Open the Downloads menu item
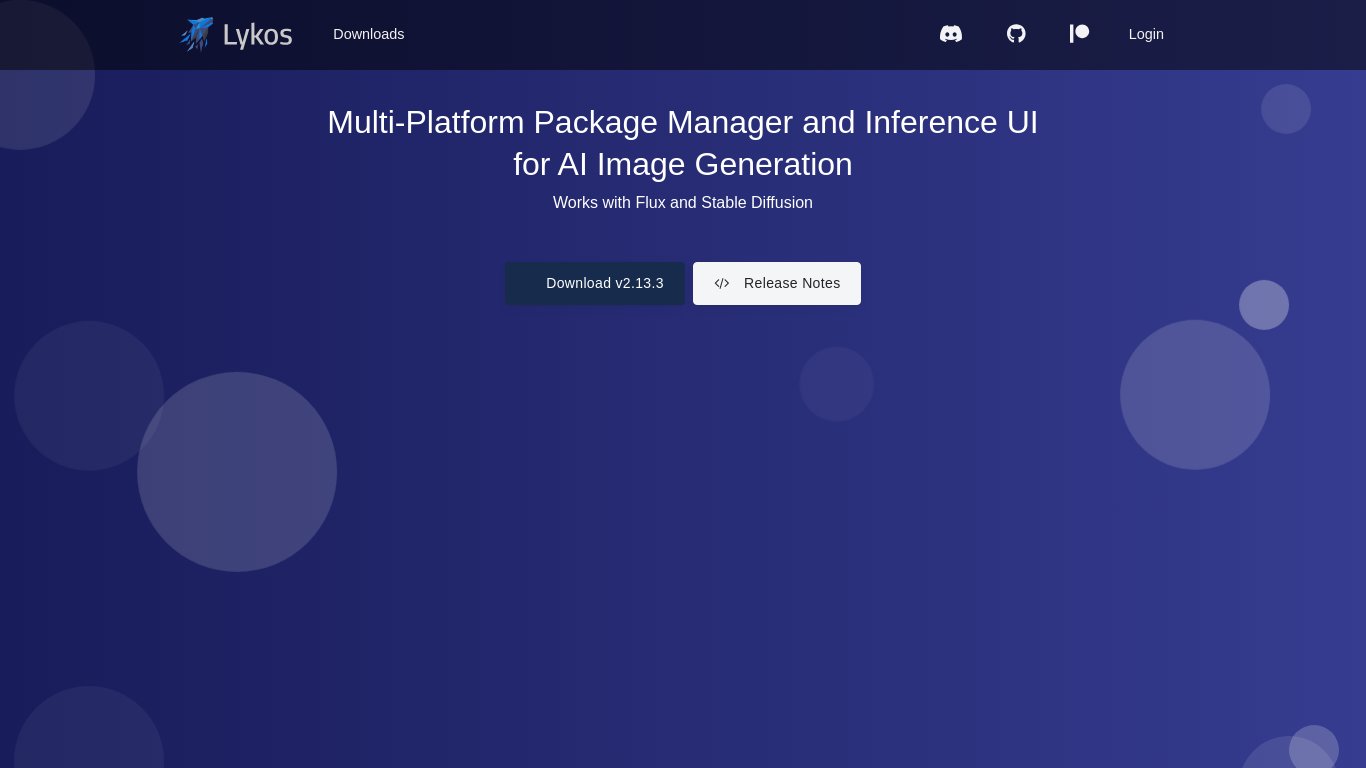 tap(369, 34)
